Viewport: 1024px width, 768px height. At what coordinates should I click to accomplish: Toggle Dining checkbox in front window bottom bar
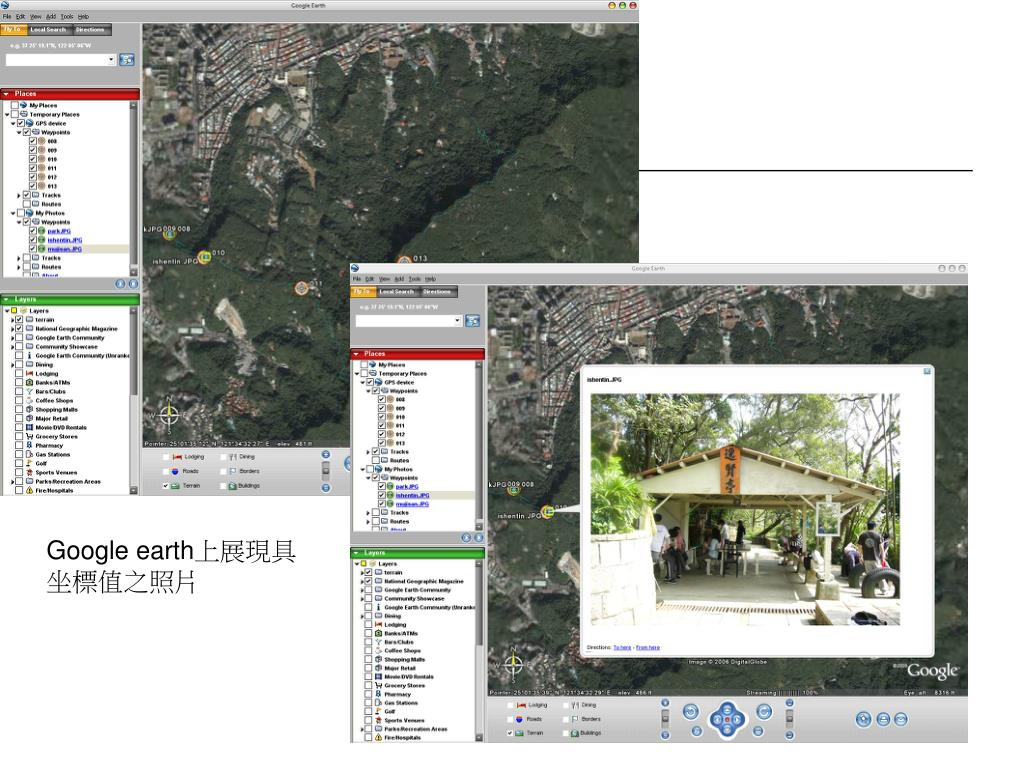[566, 705]
